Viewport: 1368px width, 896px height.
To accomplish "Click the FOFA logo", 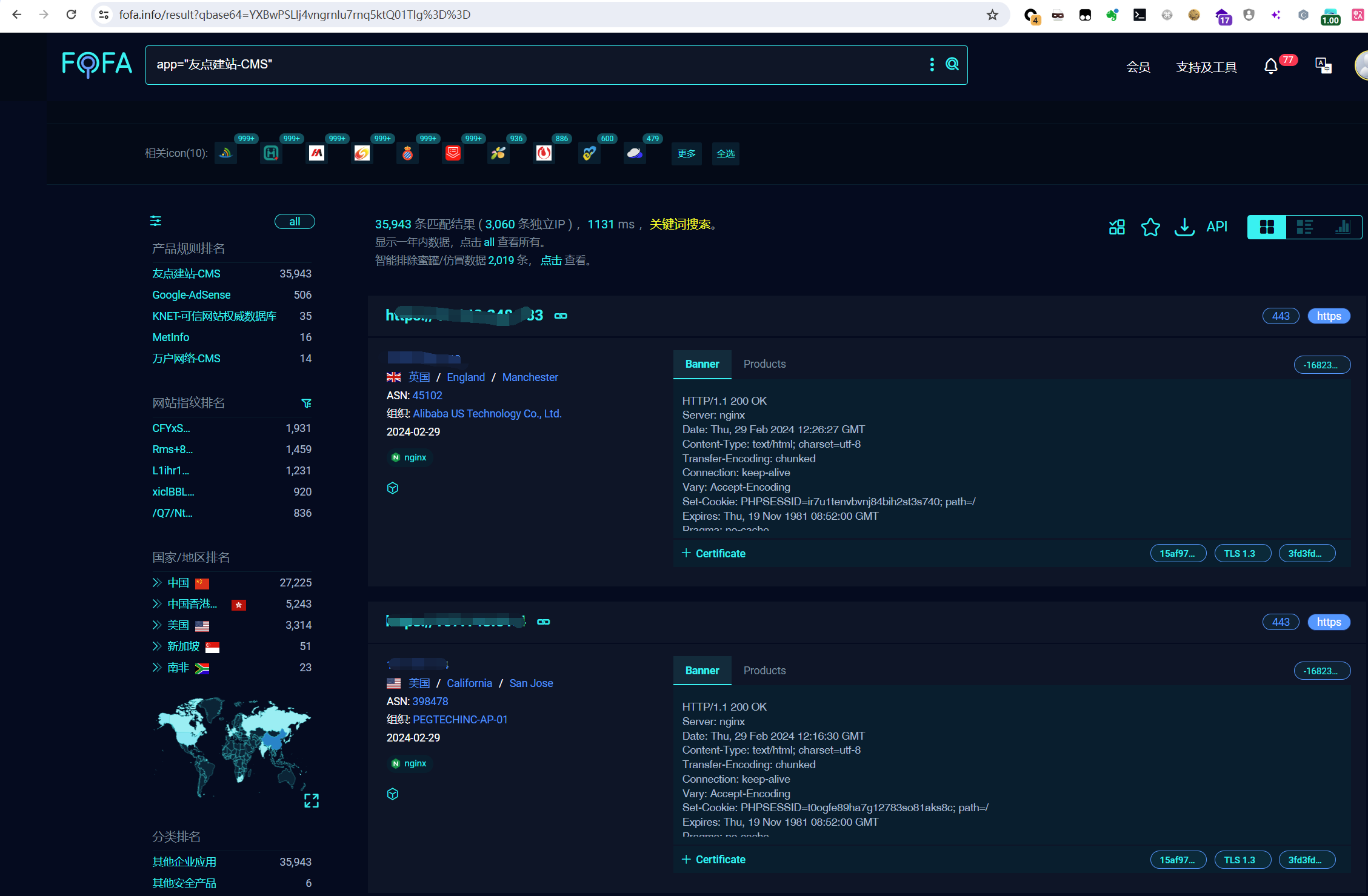I will coord(97,64).
